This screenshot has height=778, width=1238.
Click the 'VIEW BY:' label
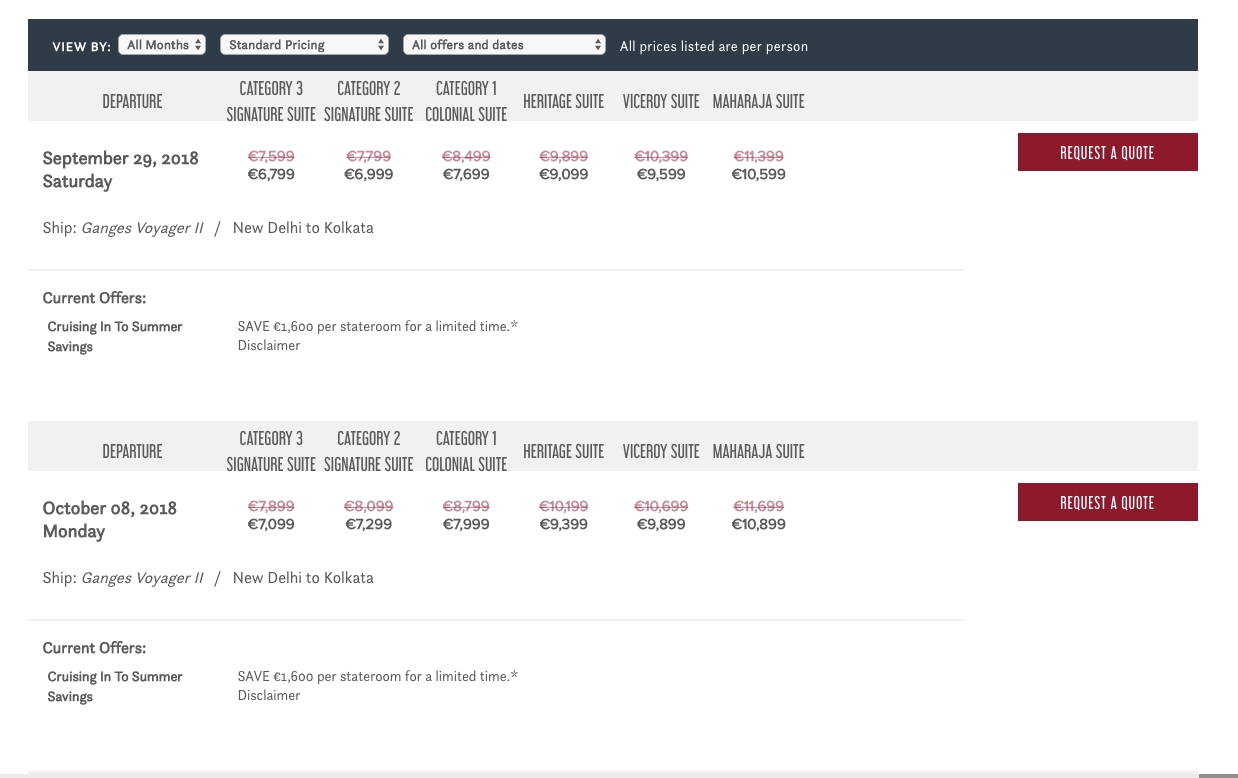point(81,46)
